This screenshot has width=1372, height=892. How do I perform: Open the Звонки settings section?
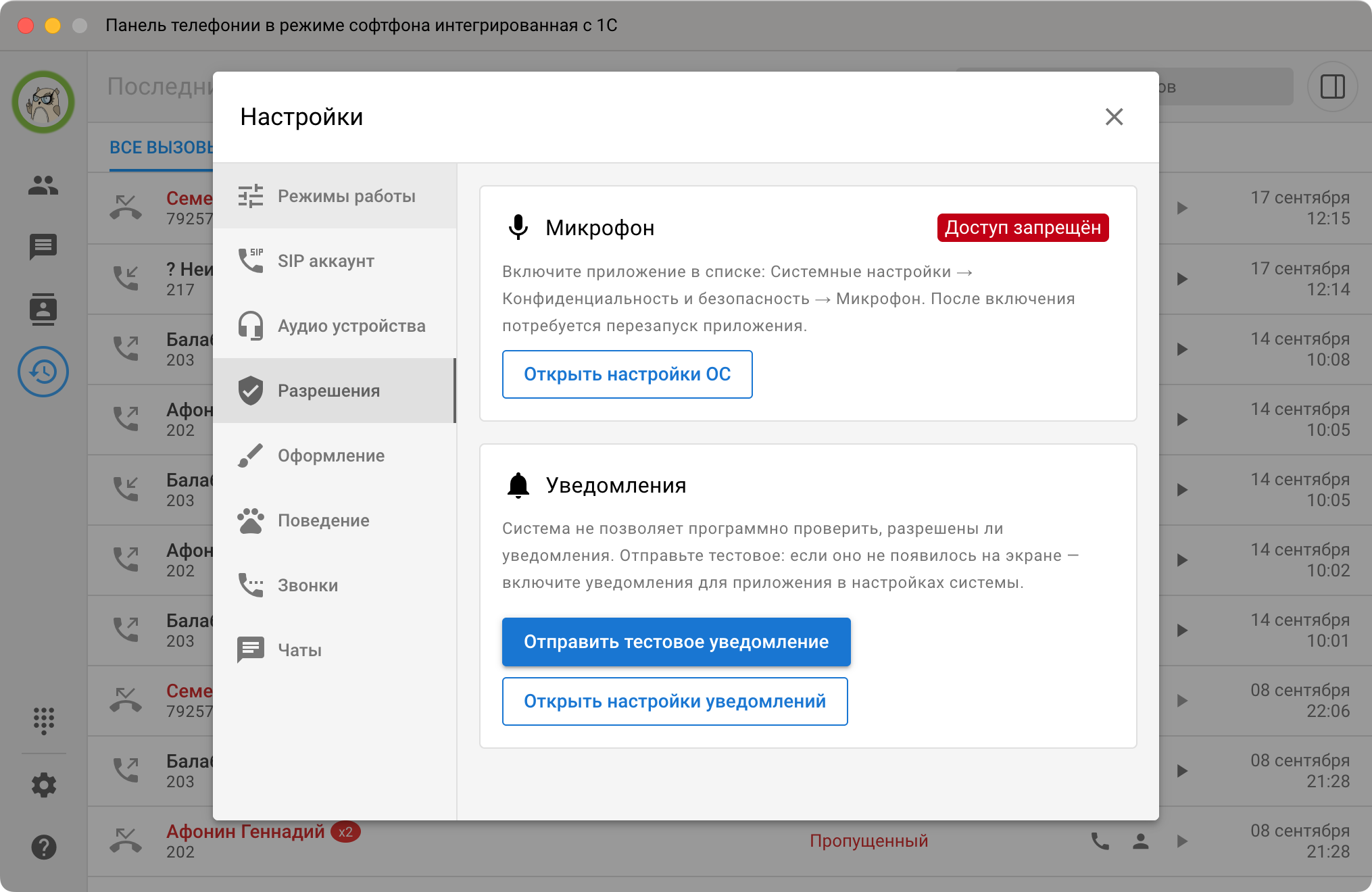point(335,585)
